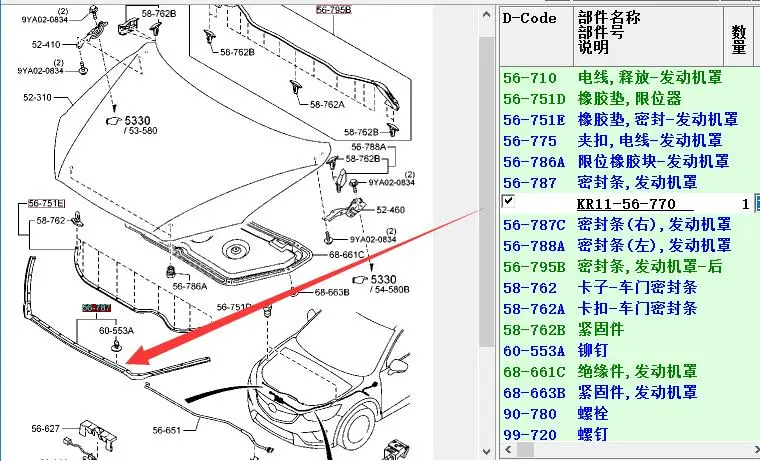
Task: Select the 56-787 row in parts list
Action: pyautogui.click(x=629, y=183)
